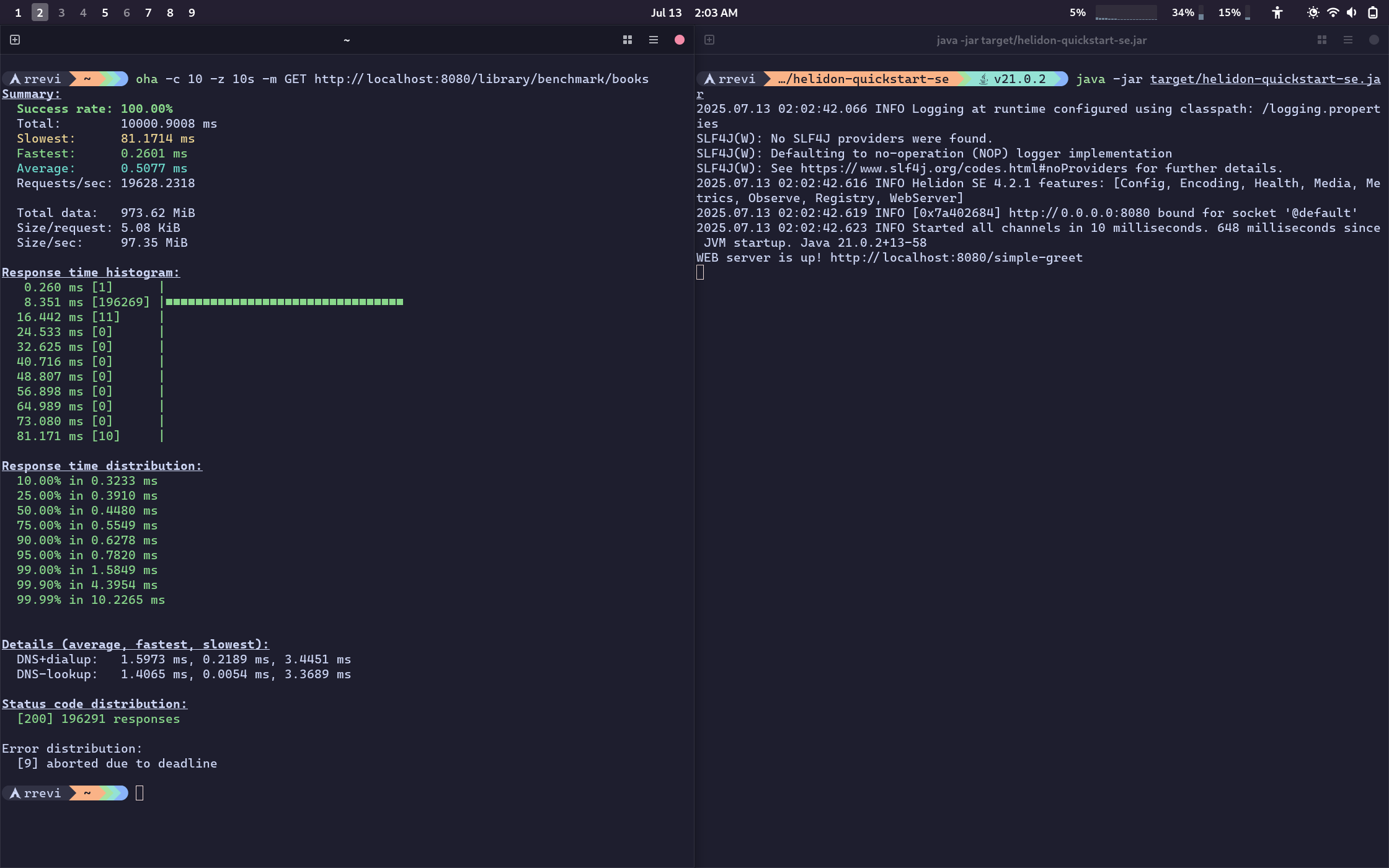Focus the left terminal prompt cursor

[x=140, y=793]
